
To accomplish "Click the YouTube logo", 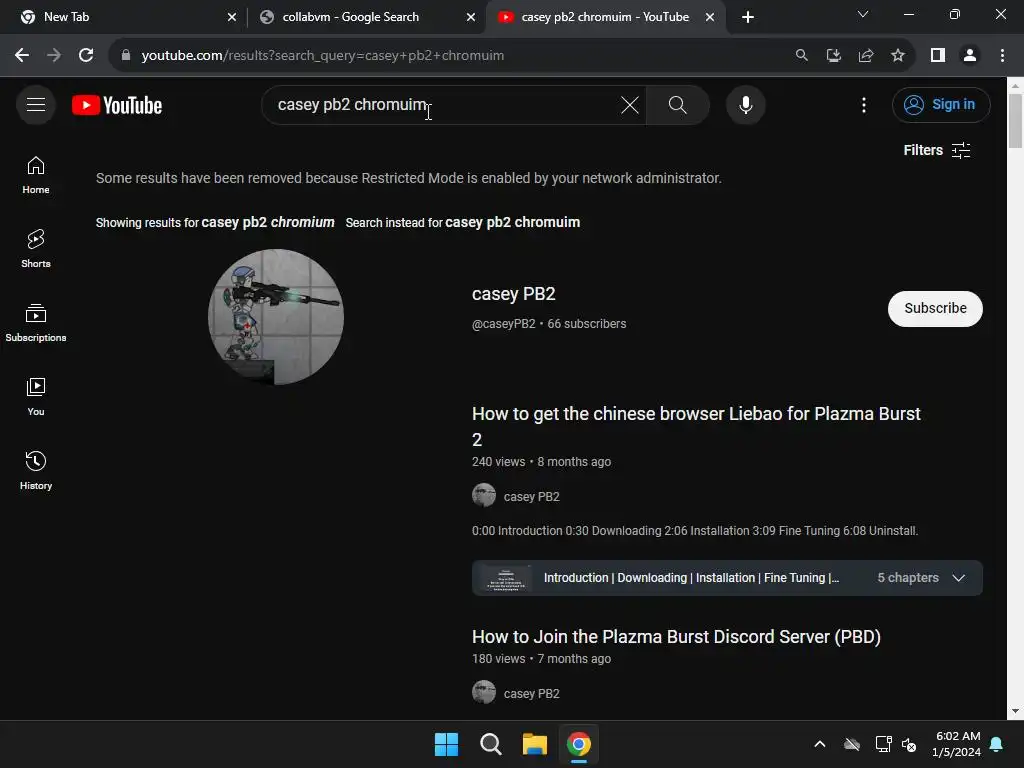I will [117, 105].
